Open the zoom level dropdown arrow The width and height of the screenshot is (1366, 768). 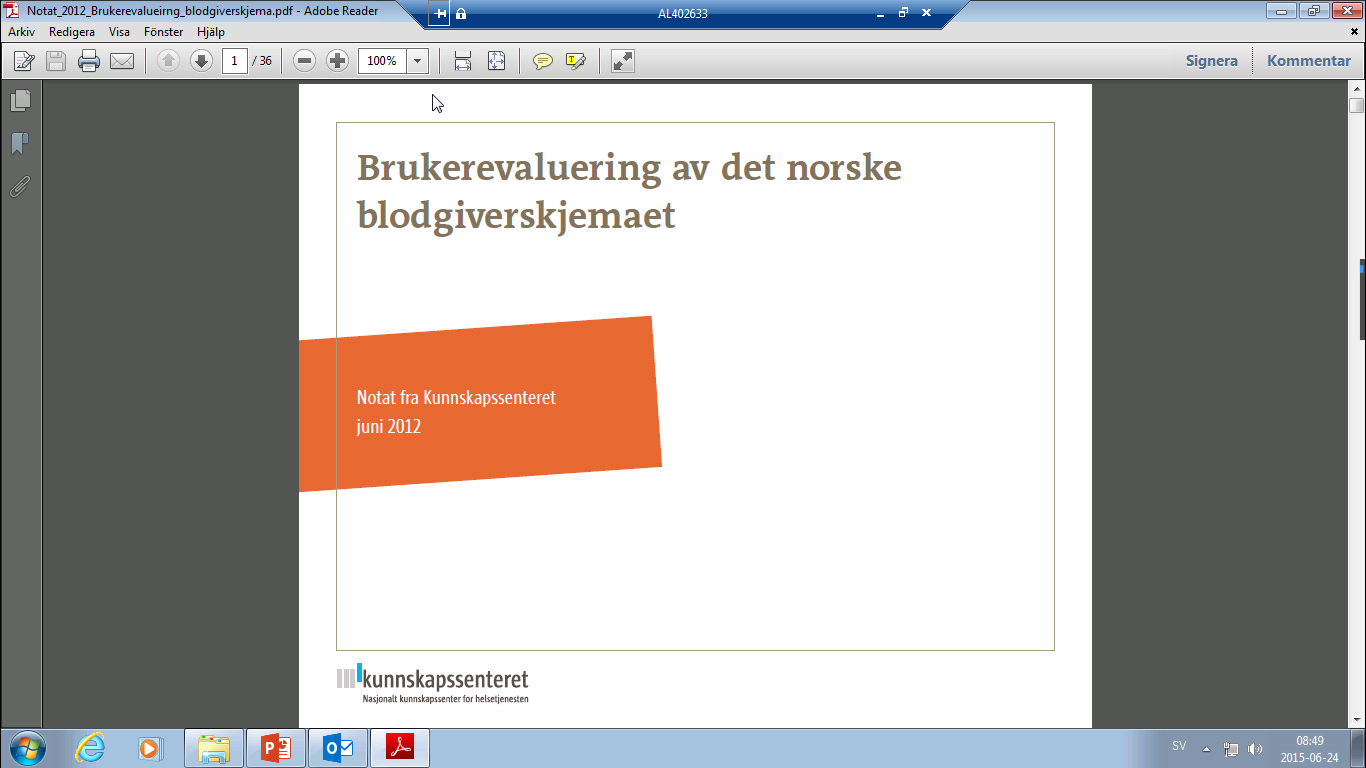coord(417,61)
